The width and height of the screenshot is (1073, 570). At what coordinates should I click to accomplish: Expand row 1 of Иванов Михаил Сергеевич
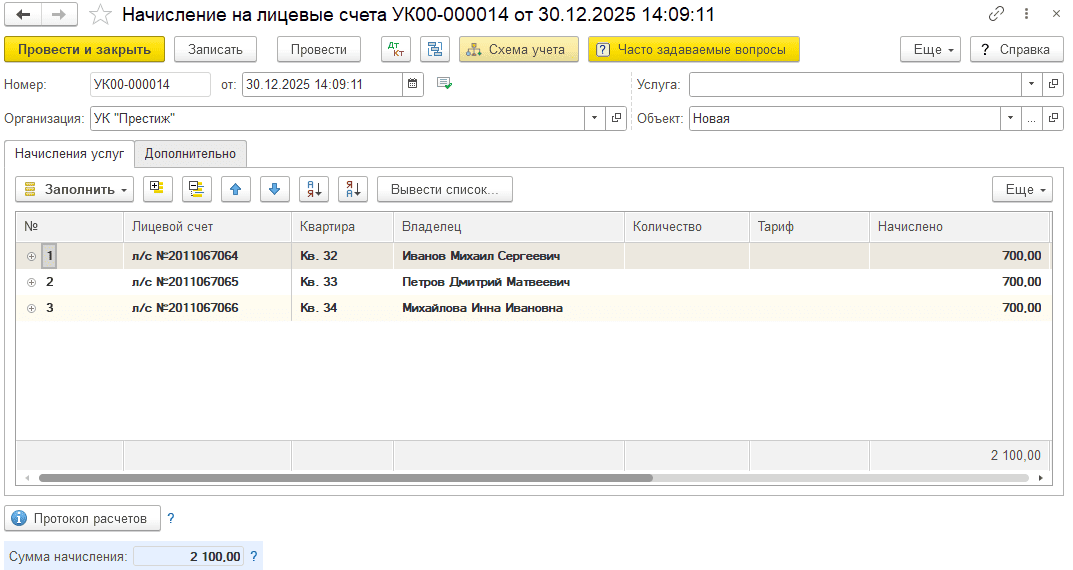pos(31,256)
